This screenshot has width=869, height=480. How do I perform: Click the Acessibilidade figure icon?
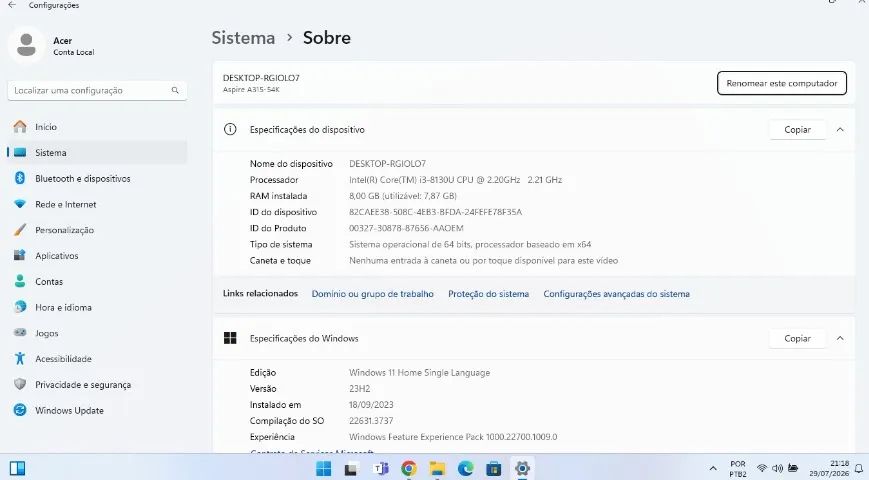[20, 359]
